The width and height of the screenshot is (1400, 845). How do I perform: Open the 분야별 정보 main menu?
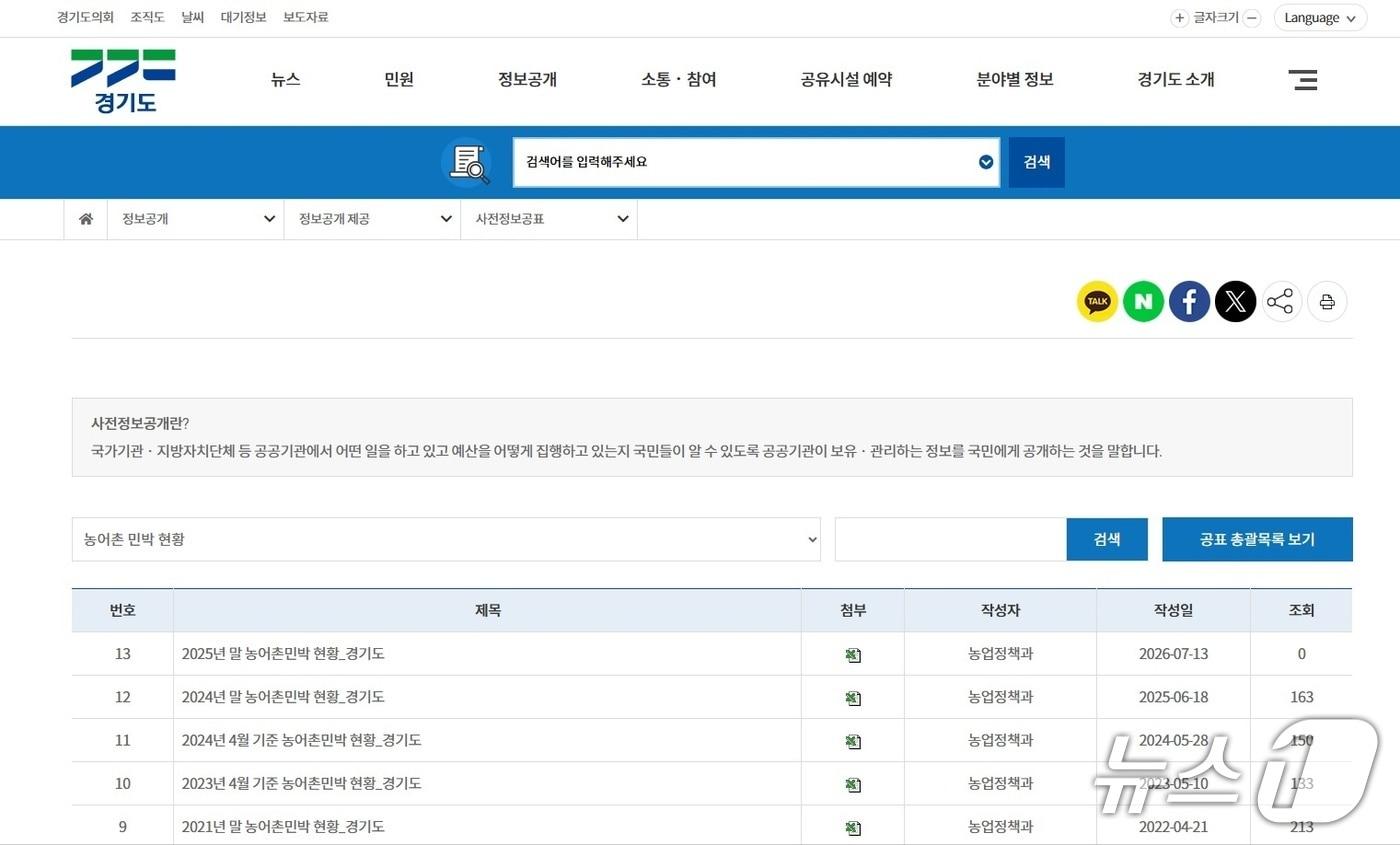(x=1015, y=80)
